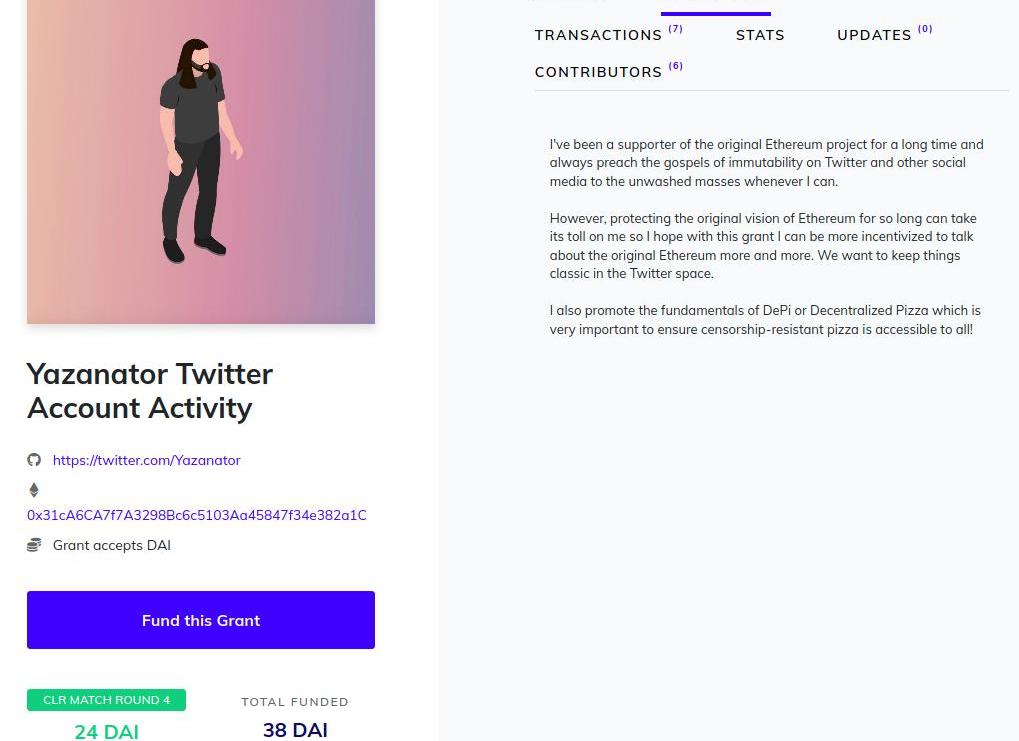Click the Contributors count badge showing 6
Image resolution: width=1019 pixels, height=741 pixels.
pyautogui.click(x=676, y=66)
